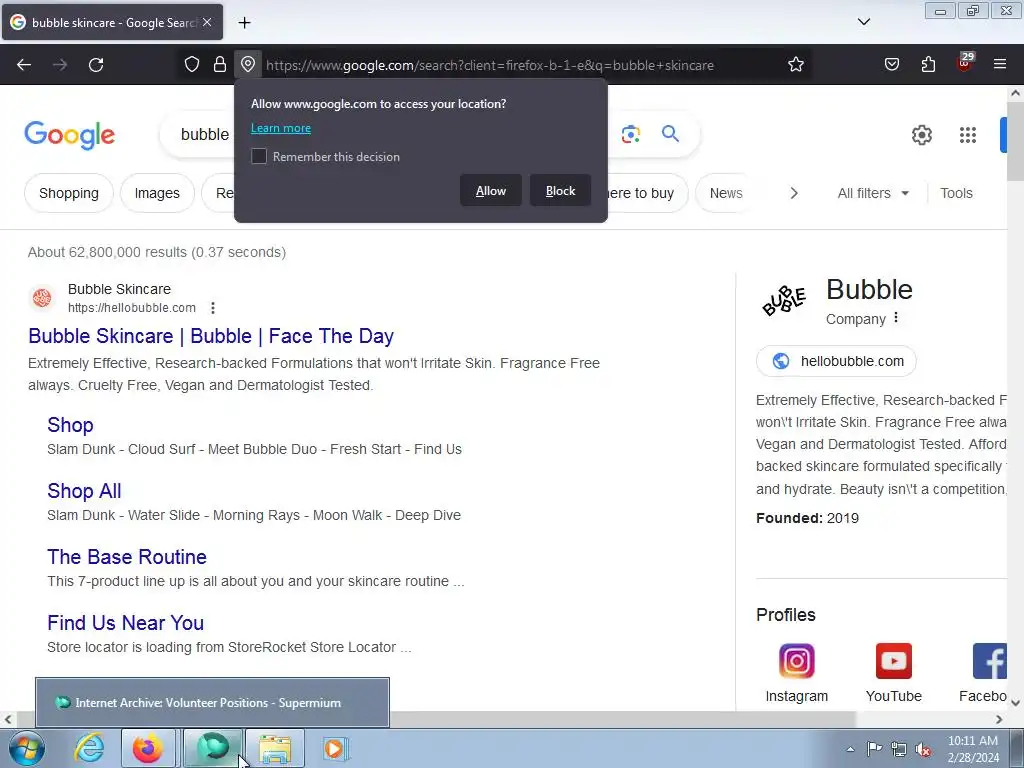The height and width of the screenshot is (768, 1024).
Task: Open the Google apps grid icon
Action: coord(968,135)
